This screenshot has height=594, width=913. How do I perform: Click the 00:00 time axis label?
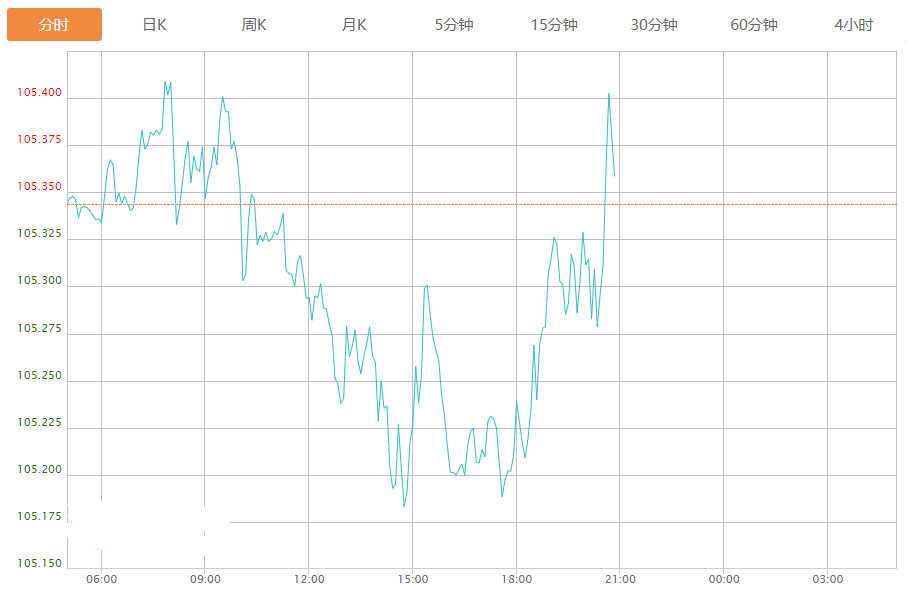tap(724, 579)
